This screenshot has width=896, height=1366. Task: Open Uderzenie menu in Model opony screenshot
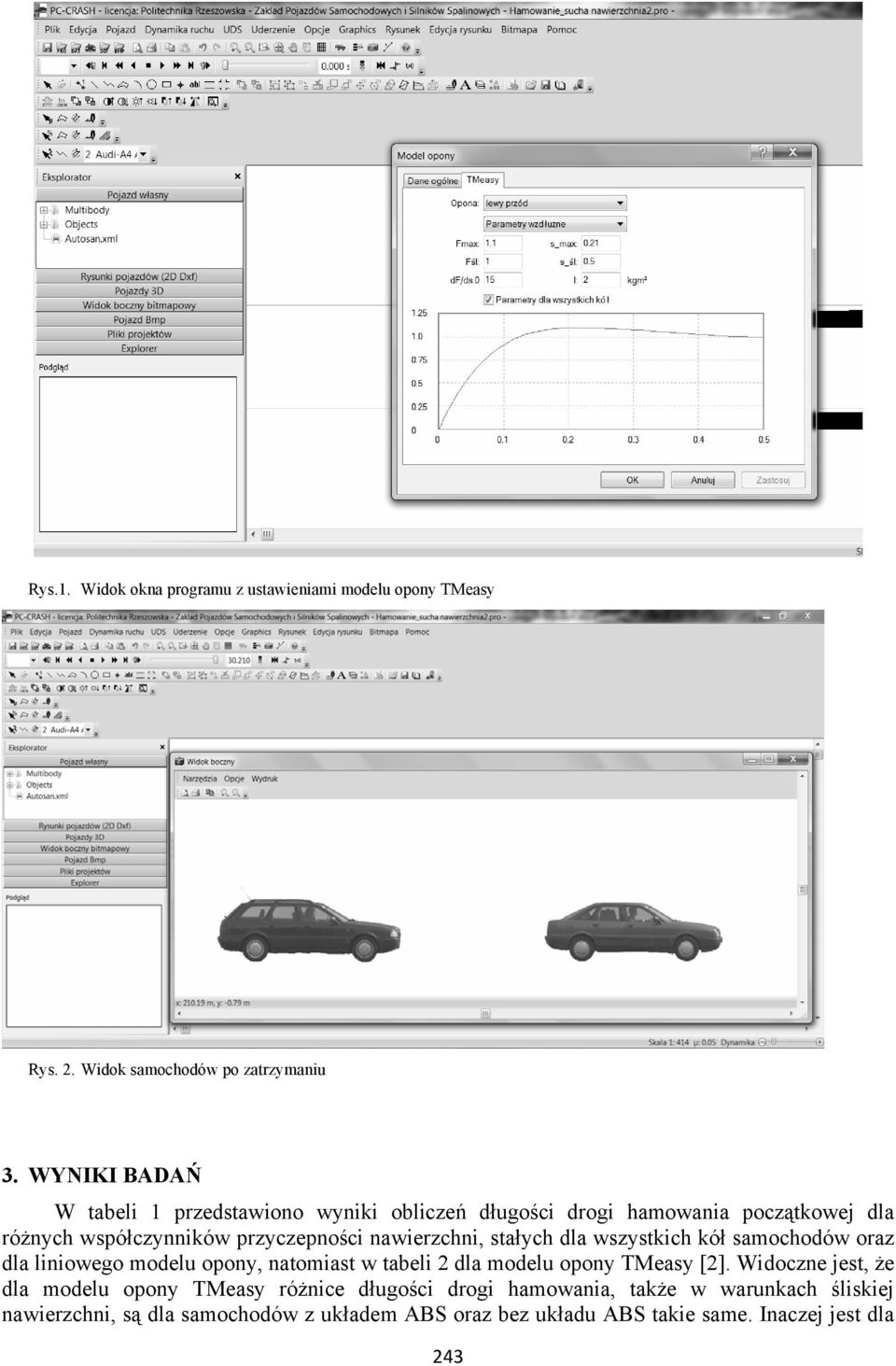point(273,29)
